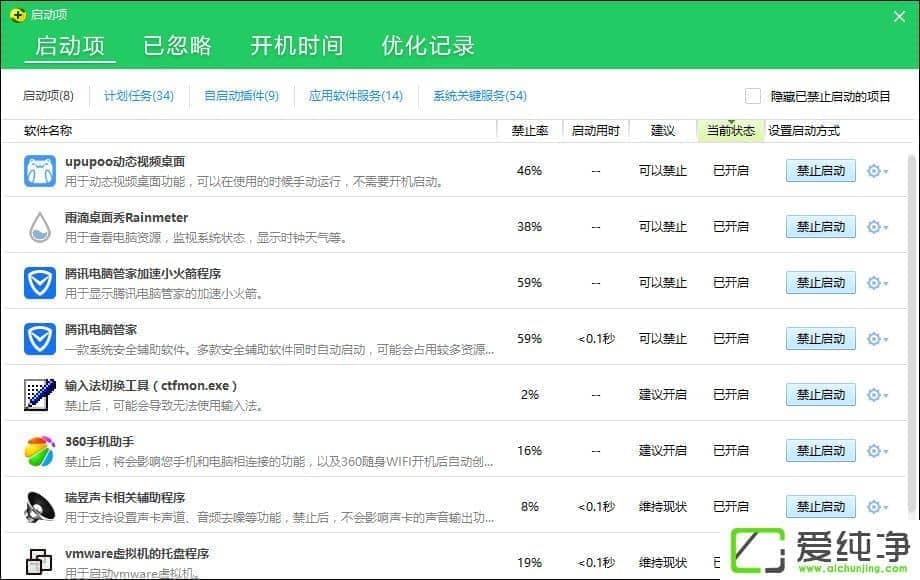Expand gear settings menu for 360手机助手

[x=876, y=451]
